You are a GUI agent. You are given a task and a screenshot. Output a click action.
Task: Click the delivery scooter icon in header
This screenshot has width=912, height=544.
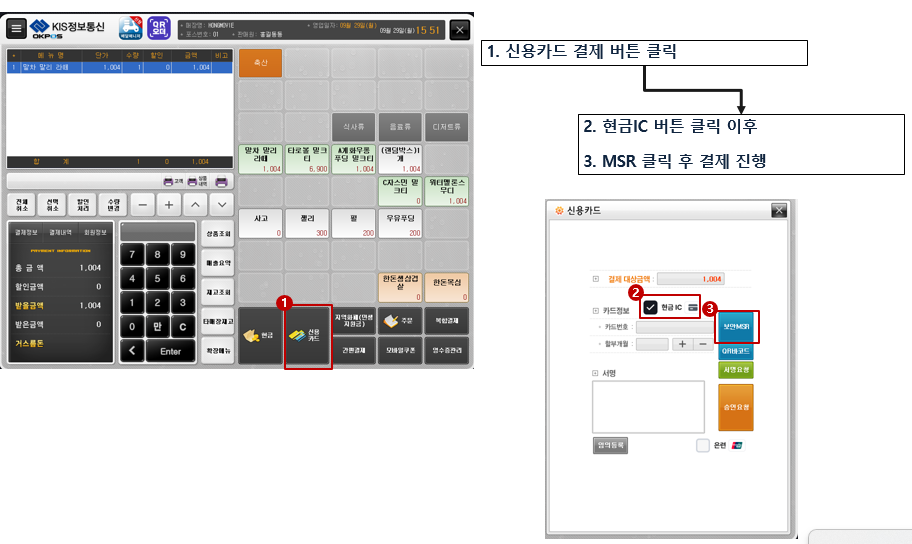pos(129,28)
